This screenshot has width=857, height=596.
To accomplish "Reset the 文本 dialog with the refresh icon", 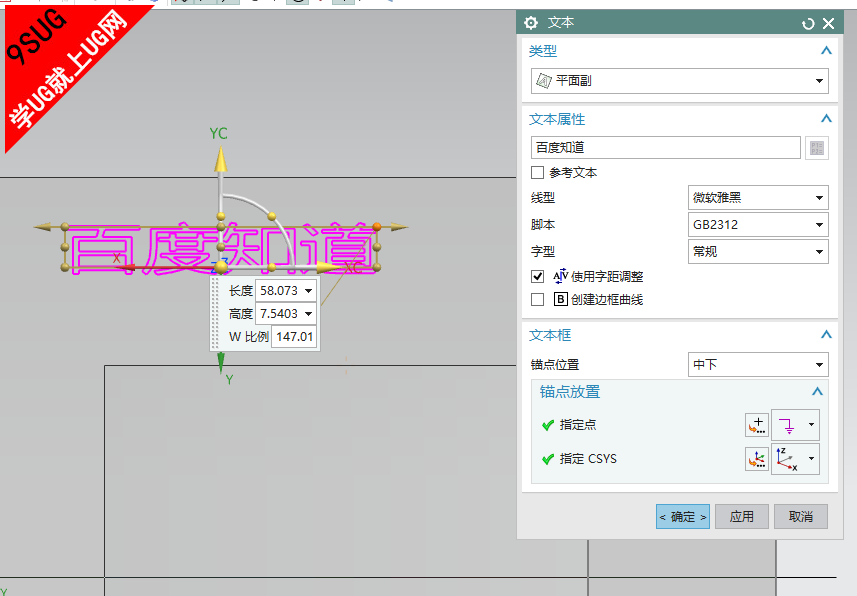I will 808,24.
